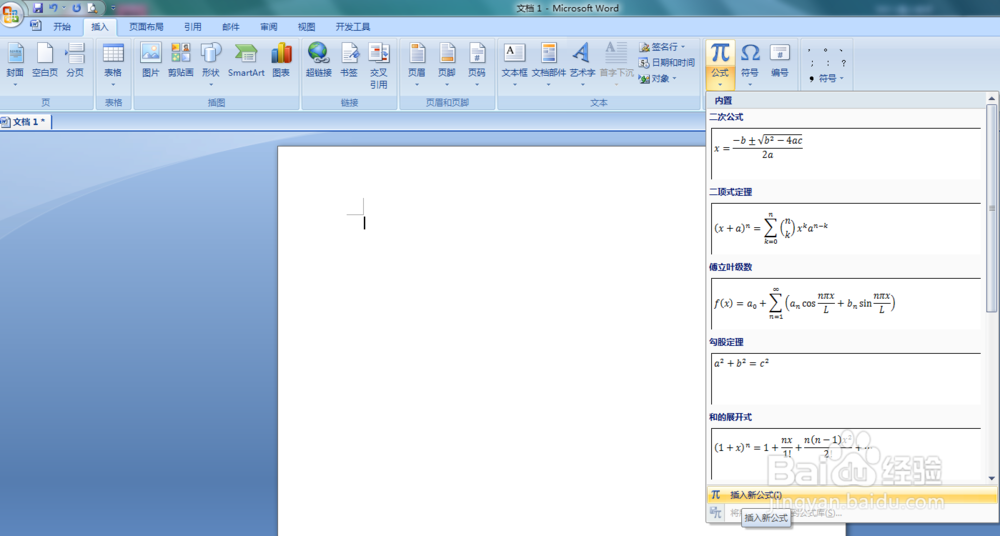Insert the 傅立叶级数 Fourier series equation
Viewport: 1000px width, 536px height.
coord(846,304)
